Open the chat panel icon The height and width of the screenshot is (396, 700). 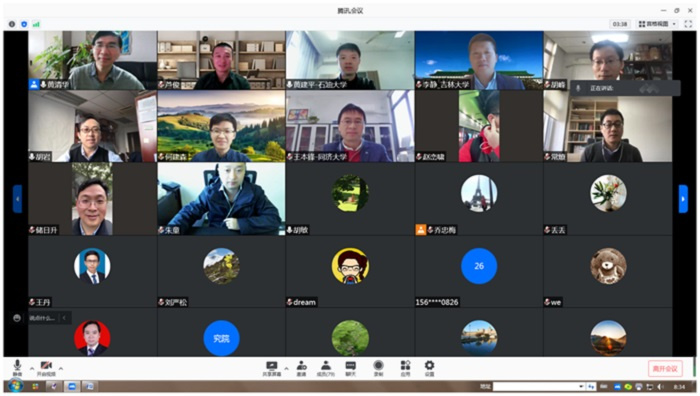pyautogui.click(x=351, y=368)
